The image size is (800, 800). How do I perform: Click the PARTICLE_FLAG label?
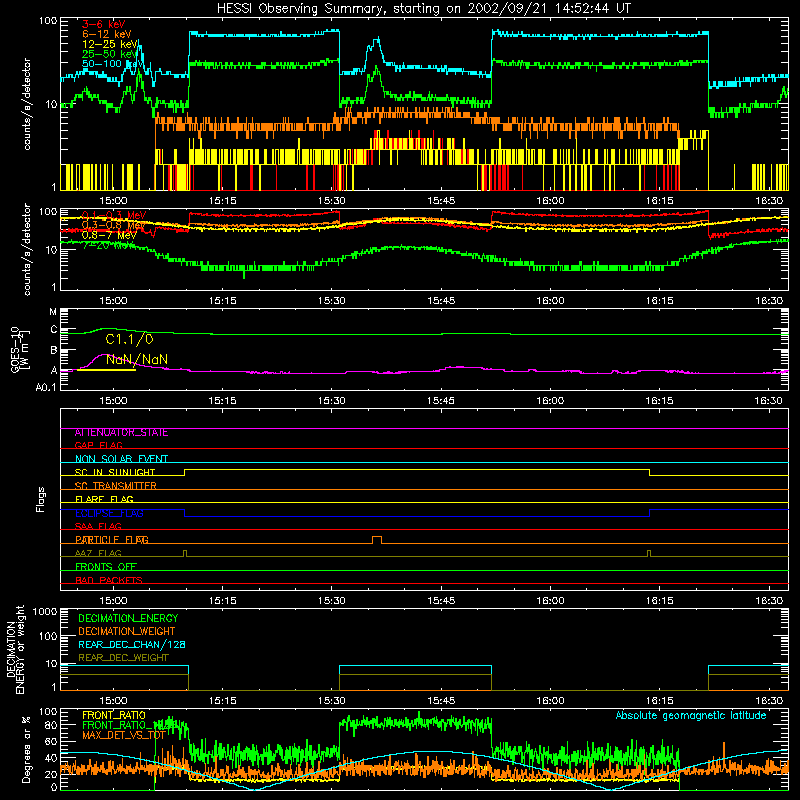(112, 540)
